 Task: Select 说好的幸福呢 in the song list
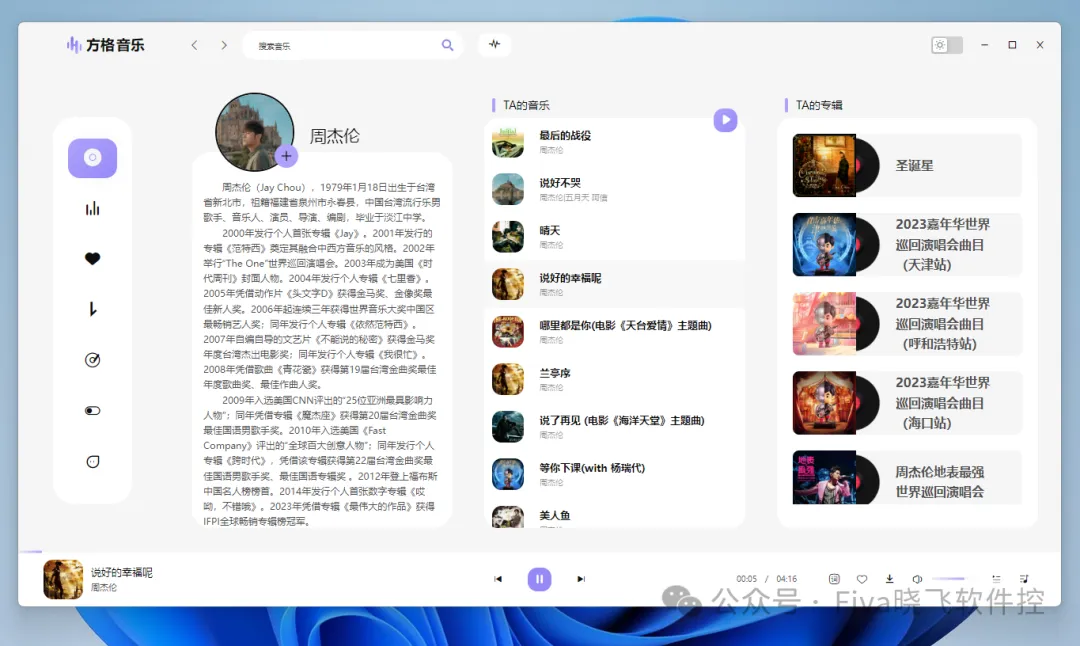pyautogui.click(x=614, y=284)
